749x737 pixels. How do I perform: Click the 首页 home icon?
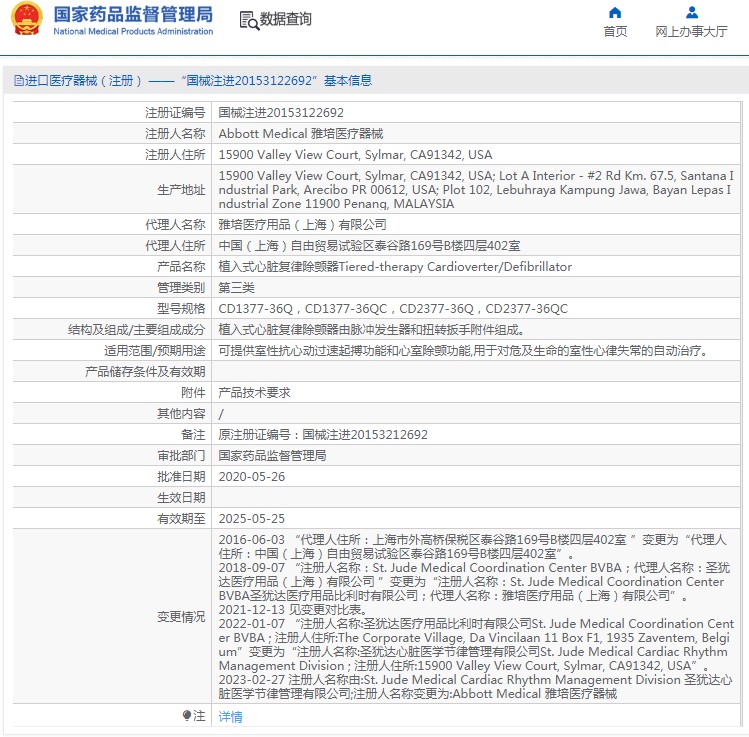[x=615, y=12]
